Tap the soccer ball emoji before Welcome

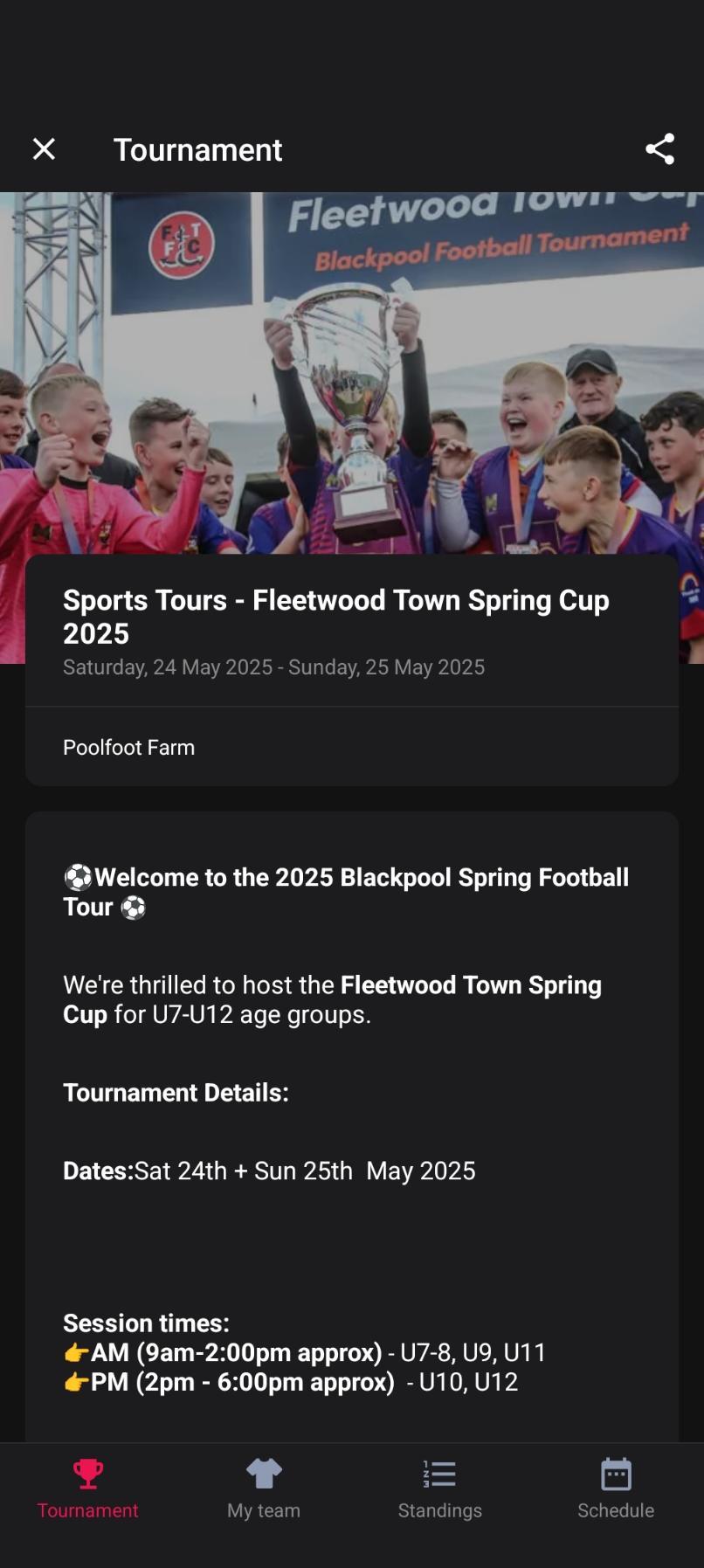pos(78,877)
